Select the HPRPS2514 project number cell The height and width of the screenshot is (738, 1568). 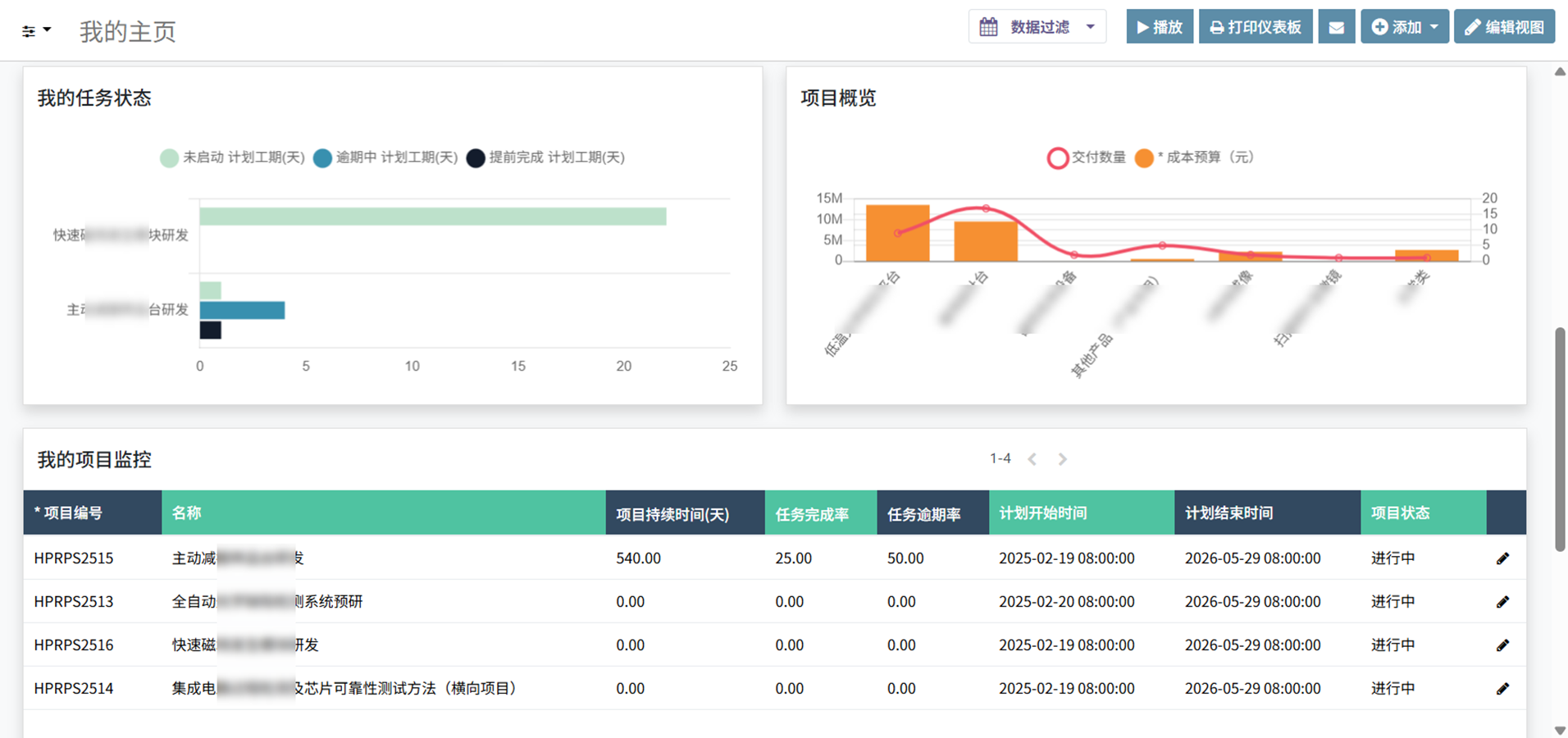[x=74, y=689]
